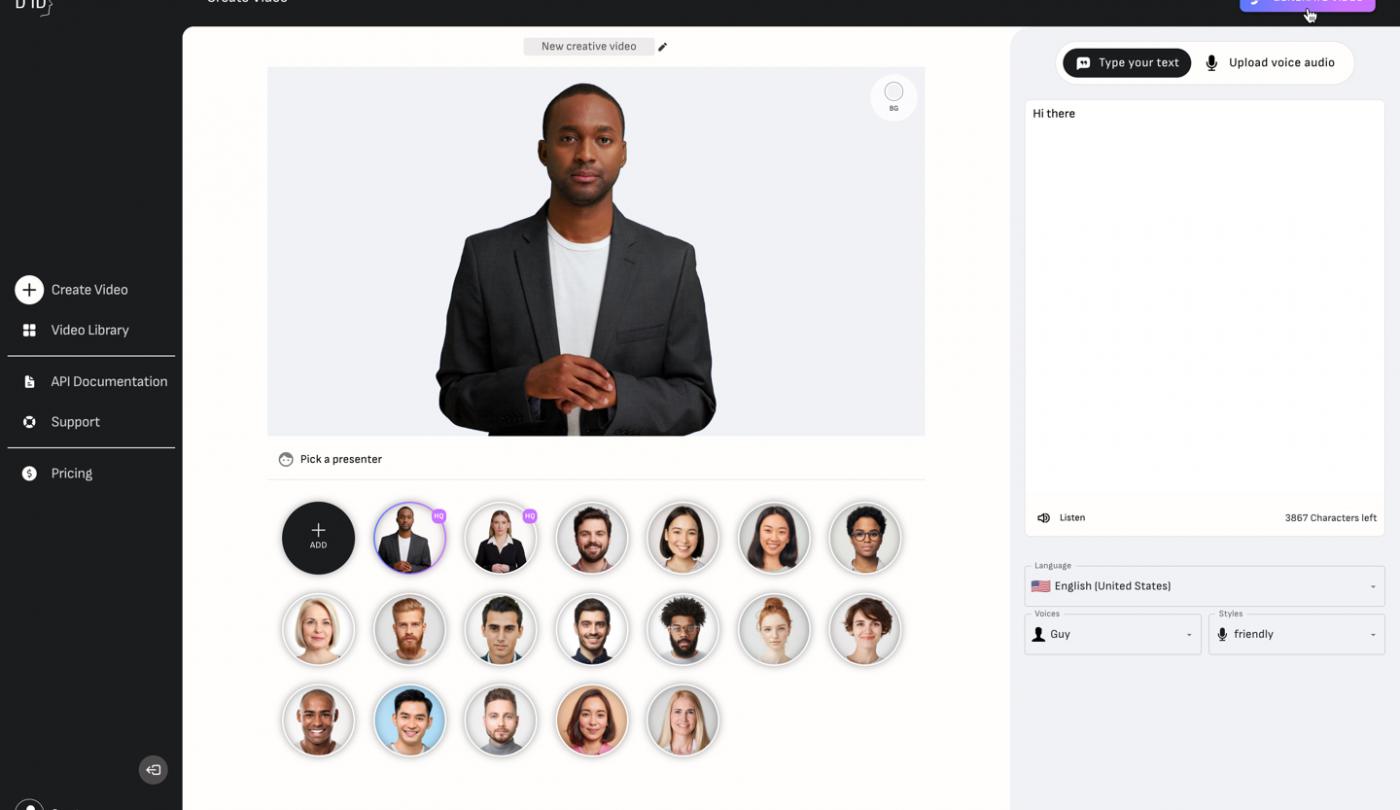
Task: Click the Support lifebuoy icon
Action: click(30, 422)
